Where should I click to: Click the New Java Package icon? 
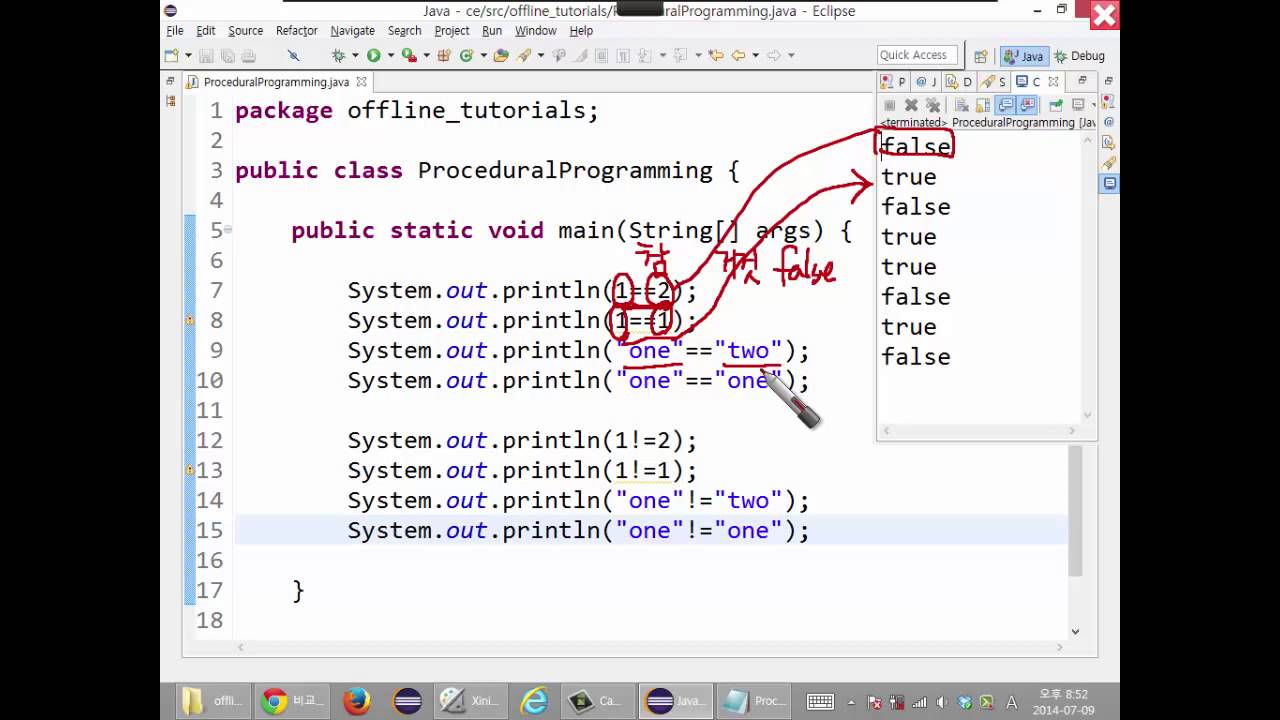(x=444, y=56)
